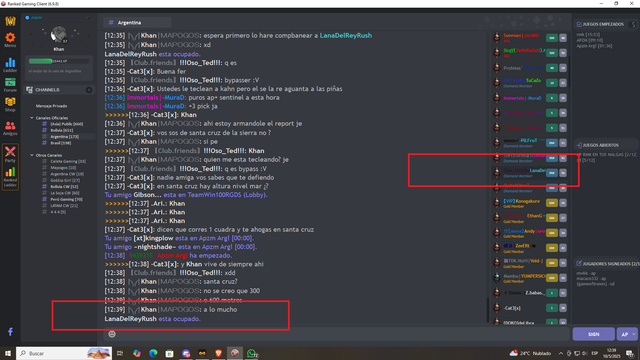
Task: Select user Z.babas in user list
Action: point(524,293)
